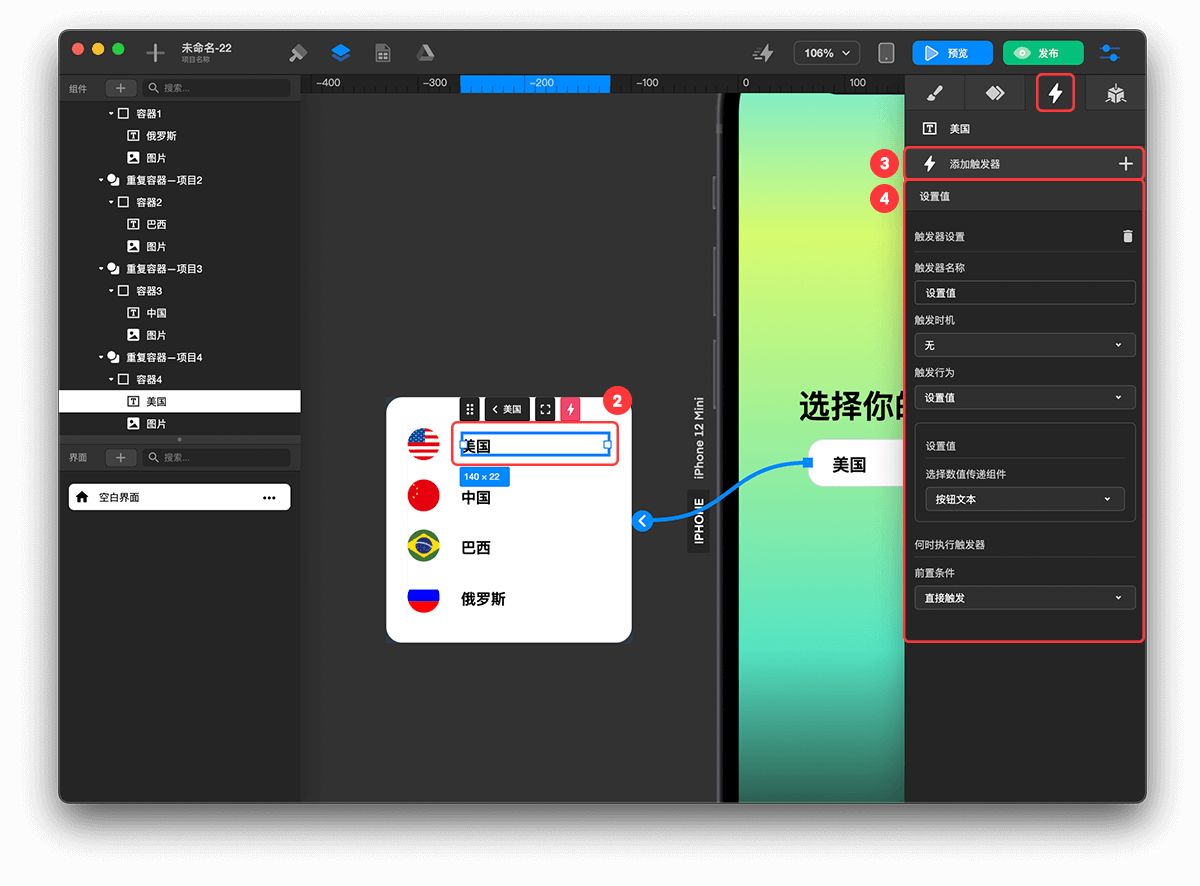Click the 触发器名称 name input field
1200x886 pixels.
point(1025,293)
